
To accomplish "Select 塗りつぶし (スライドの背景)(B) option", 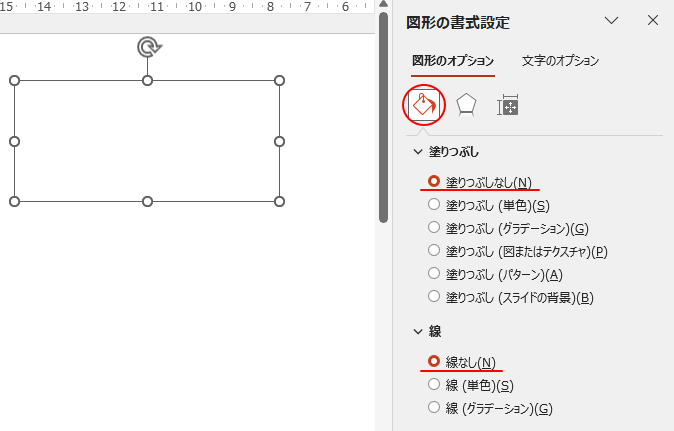I will click(x=511, y=298).
